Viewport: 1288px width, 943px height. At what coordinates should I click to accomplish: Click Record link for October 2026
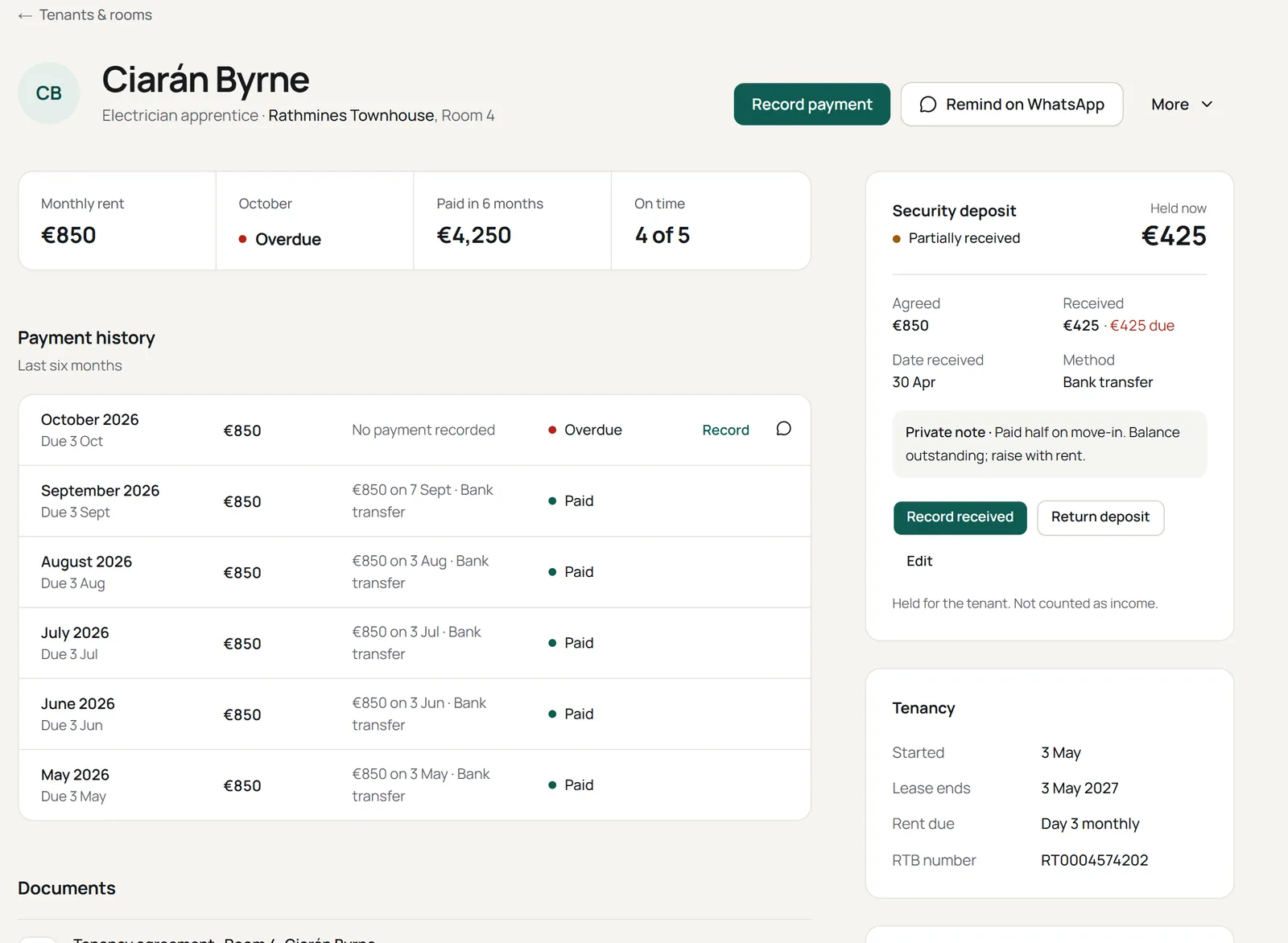tap(725, 430)
